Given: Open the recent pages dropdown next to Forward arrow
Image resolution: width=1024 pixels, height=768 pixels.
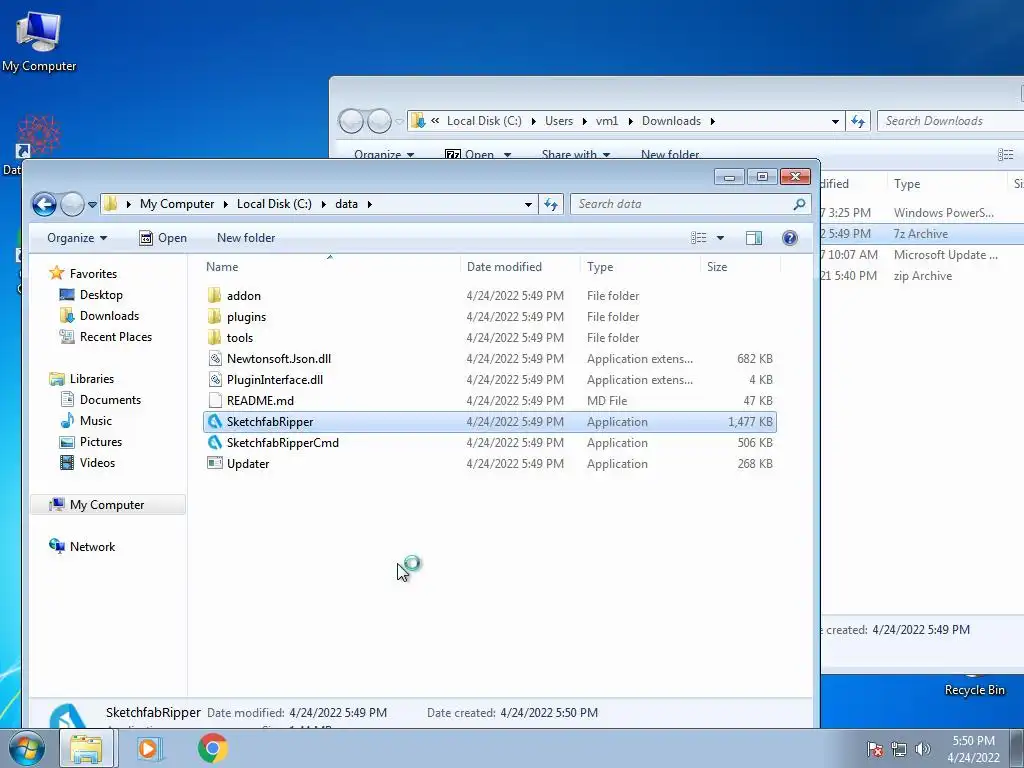Looking at the screenshot, I should (93, 204).
